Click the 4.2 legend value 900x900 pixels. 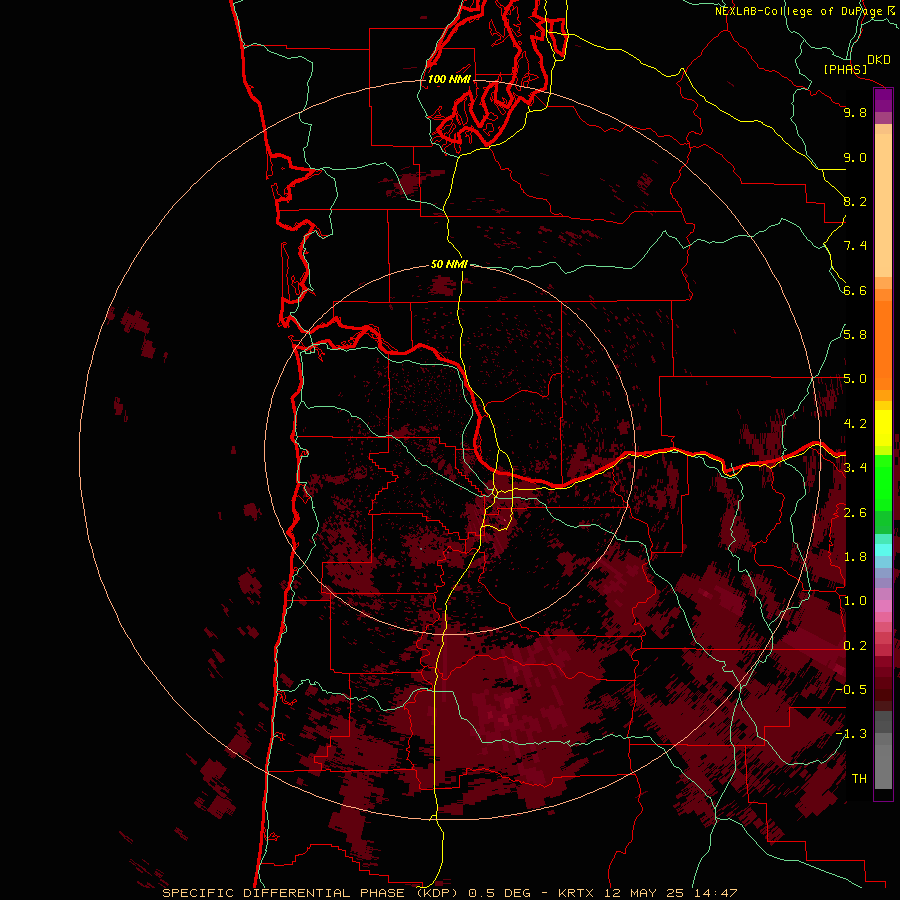pos(855,424)
